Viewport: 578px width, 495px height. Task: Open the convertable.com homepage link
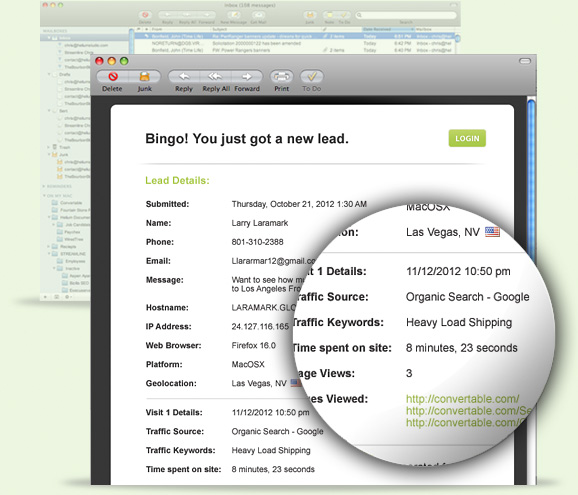(x=462, y=399)
